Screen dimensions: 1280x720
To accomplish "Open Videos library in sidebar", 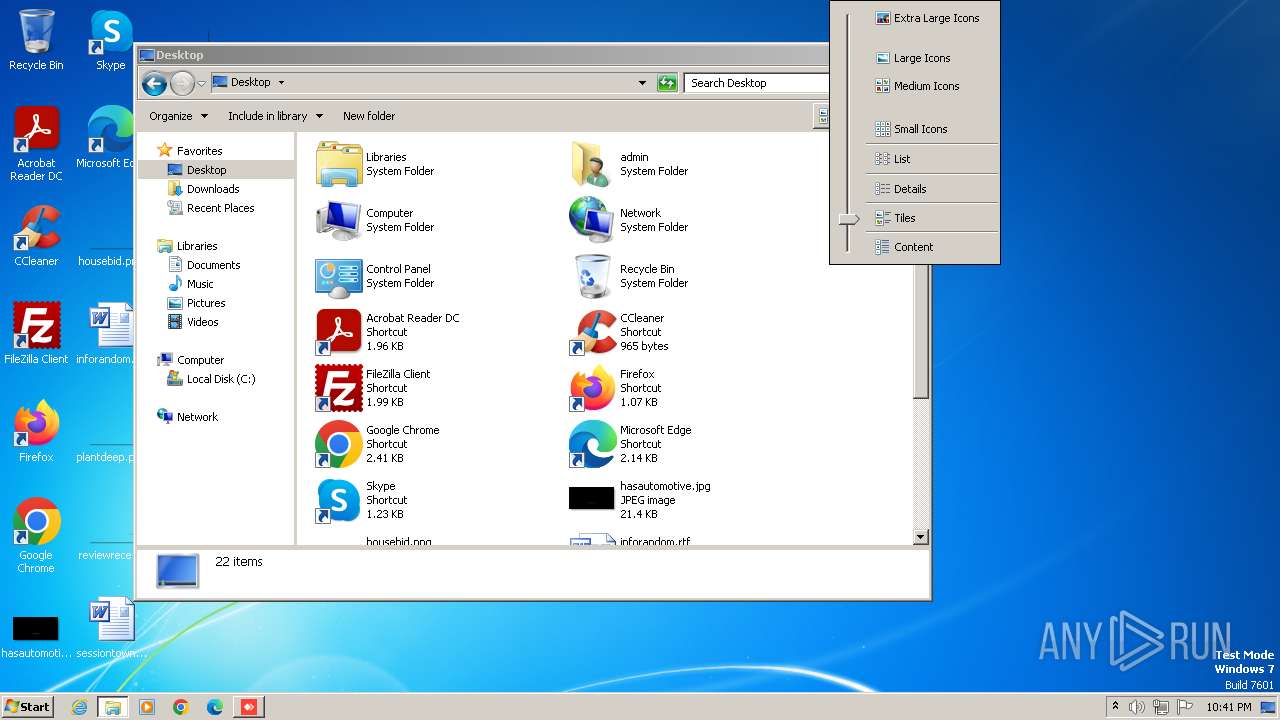I will click(x=202, y=322).
